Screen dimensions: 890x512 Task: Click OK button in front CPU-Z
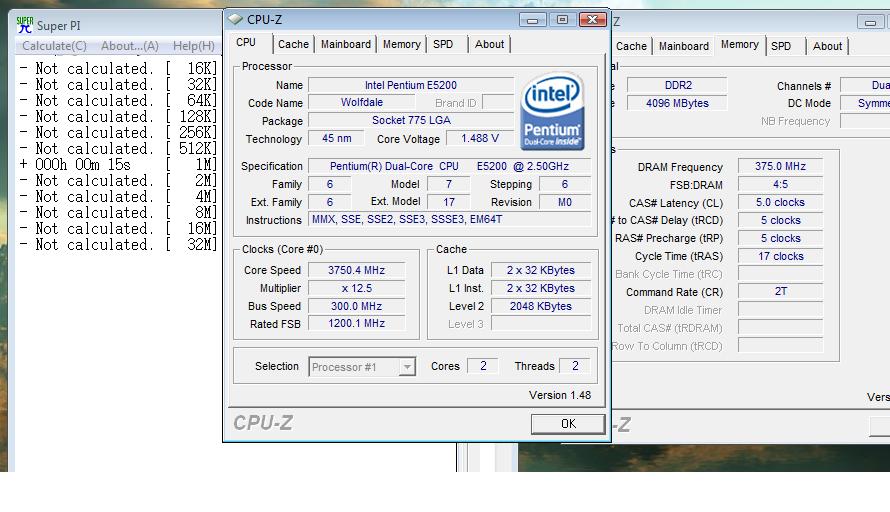[568, 424]
